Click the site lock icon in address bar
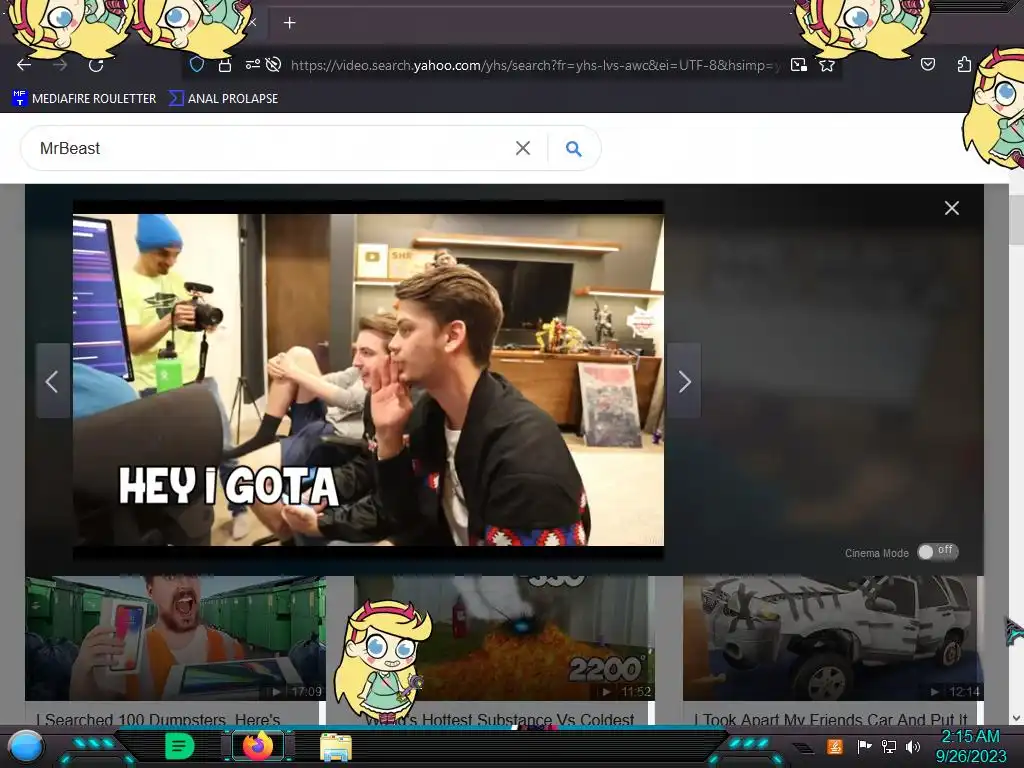 click(x=225, y=65)
